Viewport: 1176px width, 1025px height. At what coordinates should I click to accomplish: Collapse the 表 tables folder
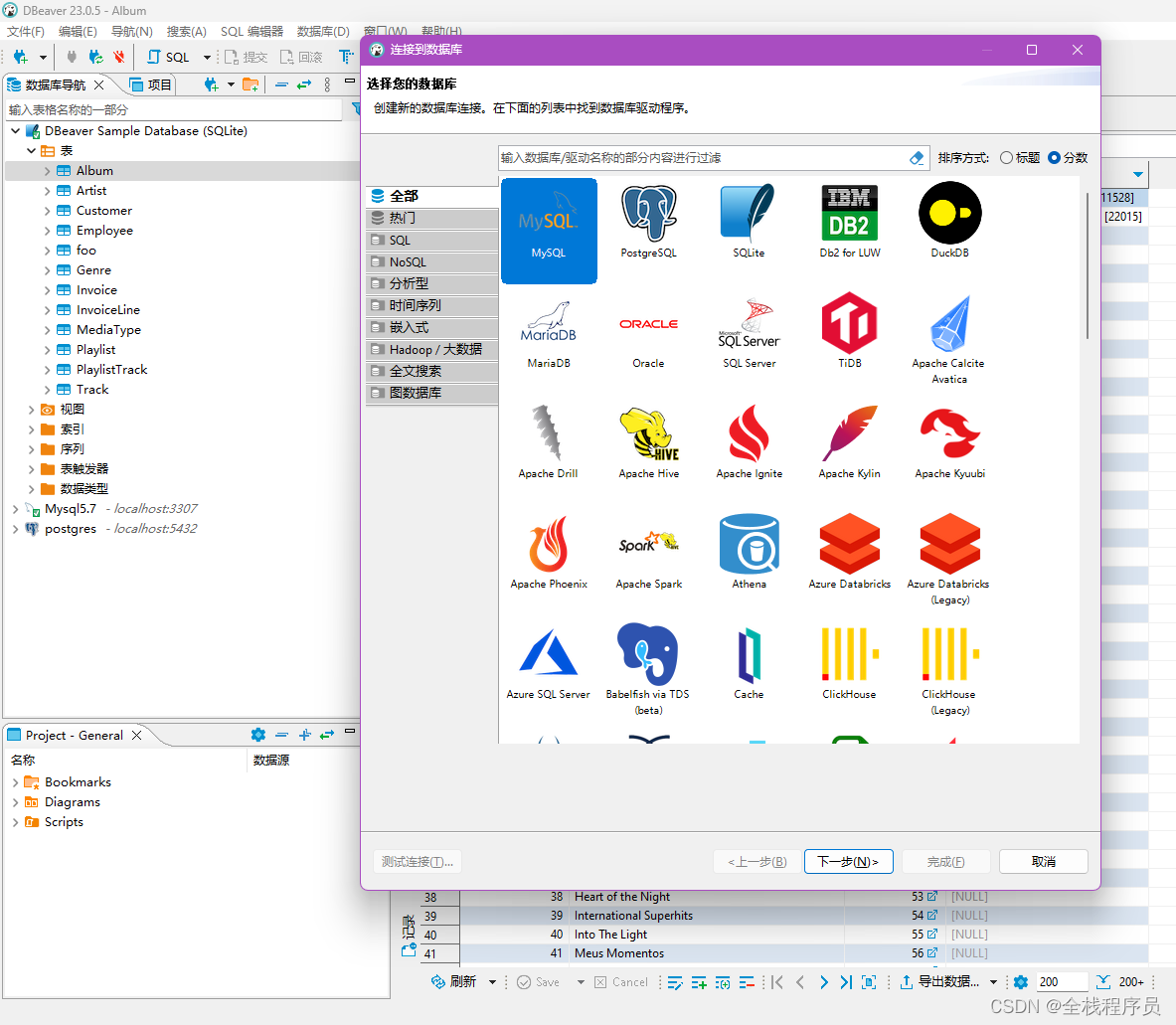point(32,151)
